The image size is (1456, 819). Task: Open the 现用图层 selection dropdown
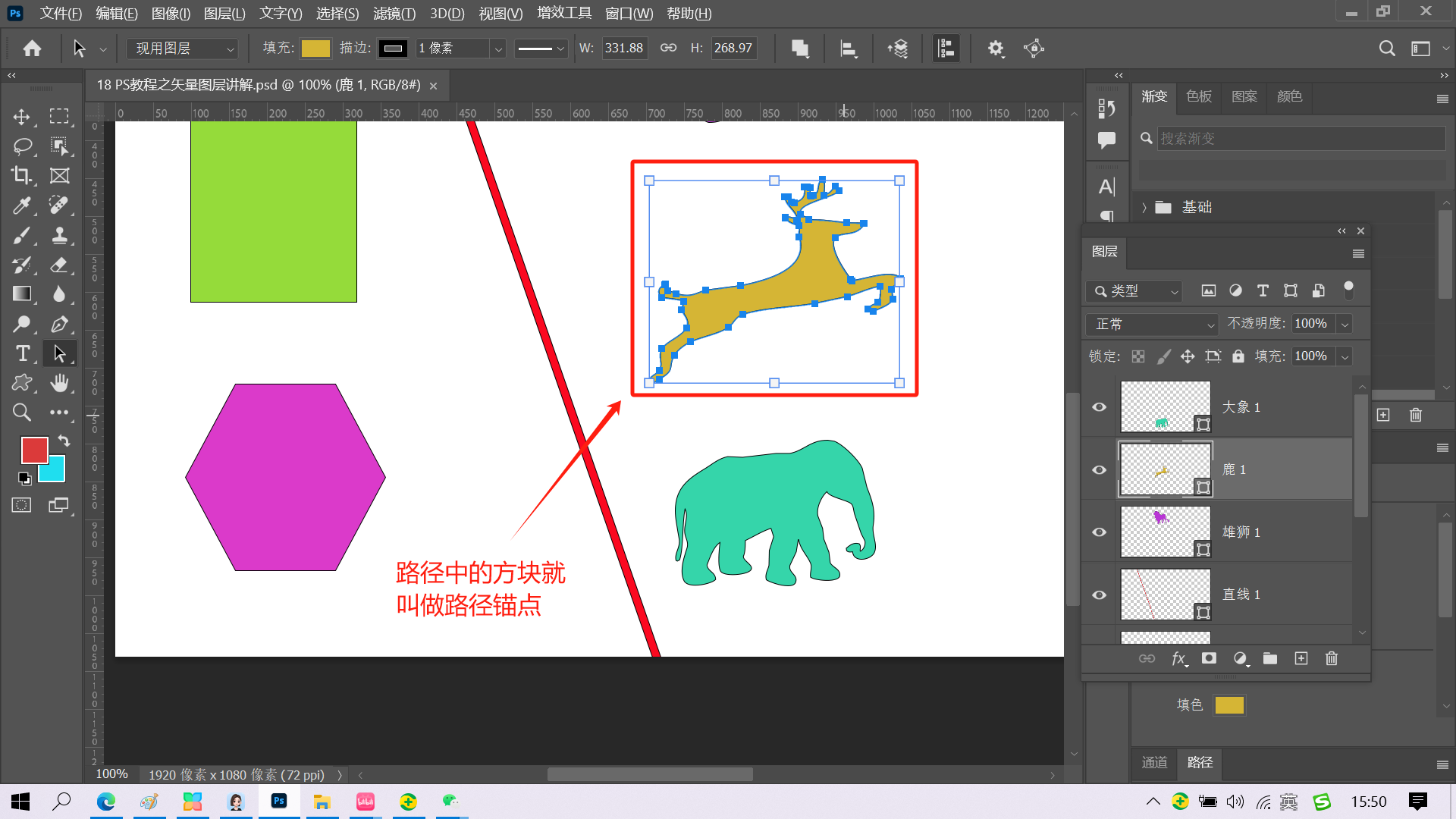(182, 49)
